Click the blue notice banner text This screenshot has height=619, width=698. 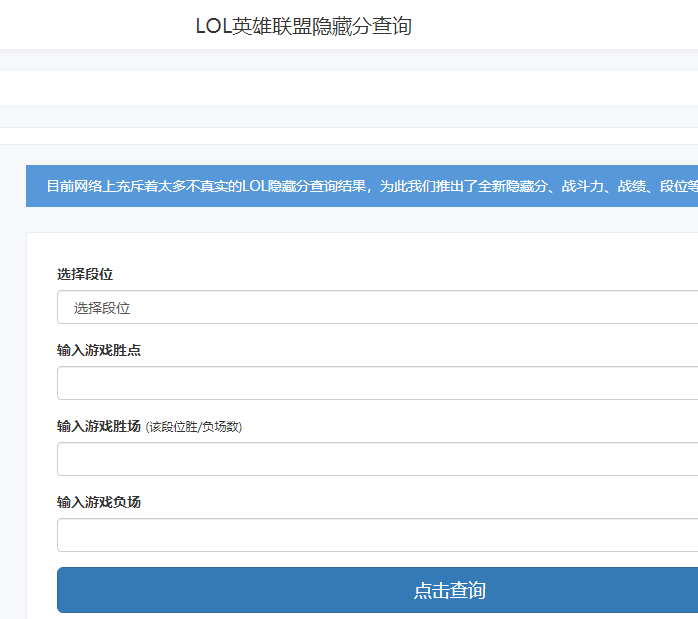click(x=372, y=186)
